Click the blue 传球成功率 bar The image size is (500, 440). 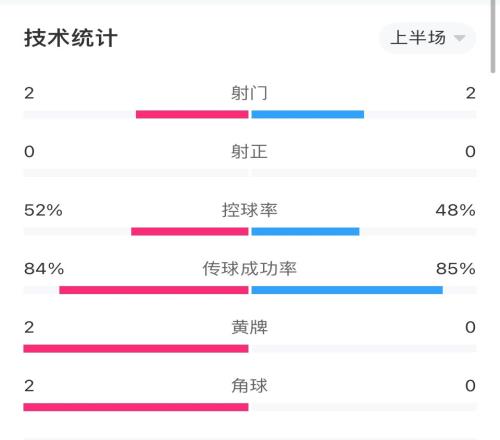click(347, 290)
